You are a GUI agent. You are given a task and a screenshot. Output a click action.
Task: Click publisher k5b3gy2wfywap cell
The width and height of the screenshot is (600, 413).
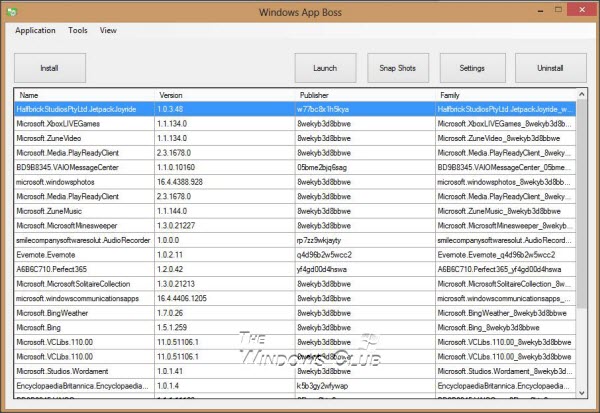tap(365, 385)
